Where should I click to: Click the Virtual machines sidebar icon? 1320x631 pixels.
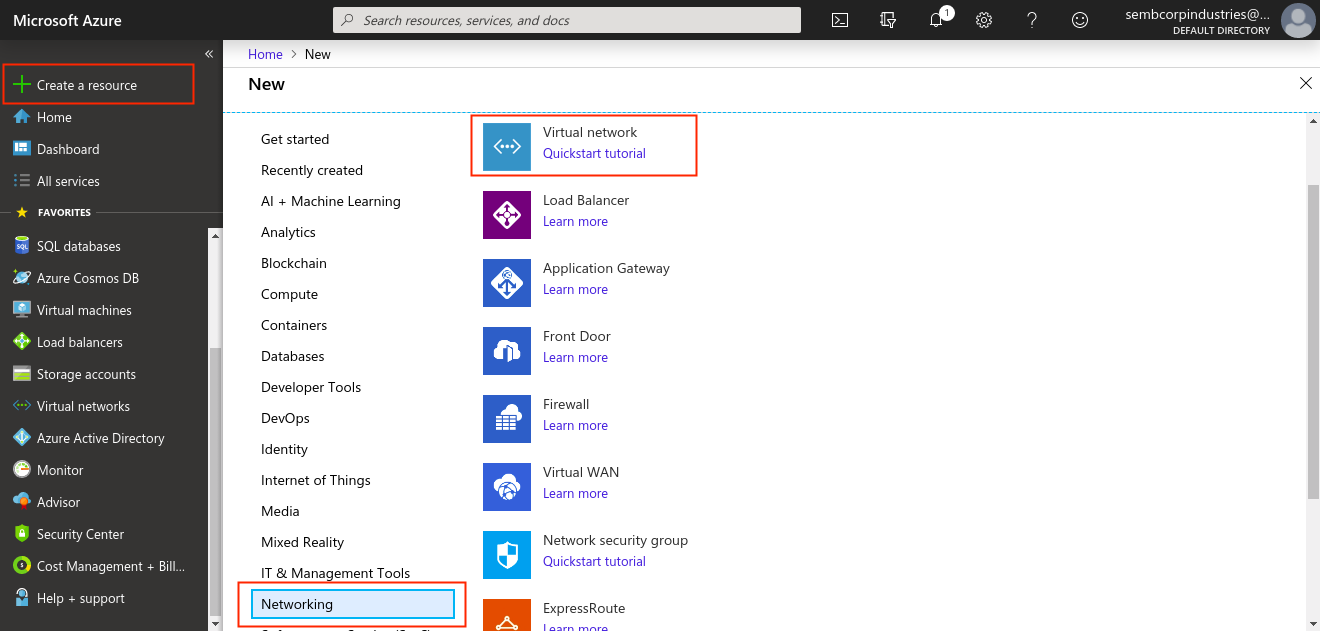point(22,310)
